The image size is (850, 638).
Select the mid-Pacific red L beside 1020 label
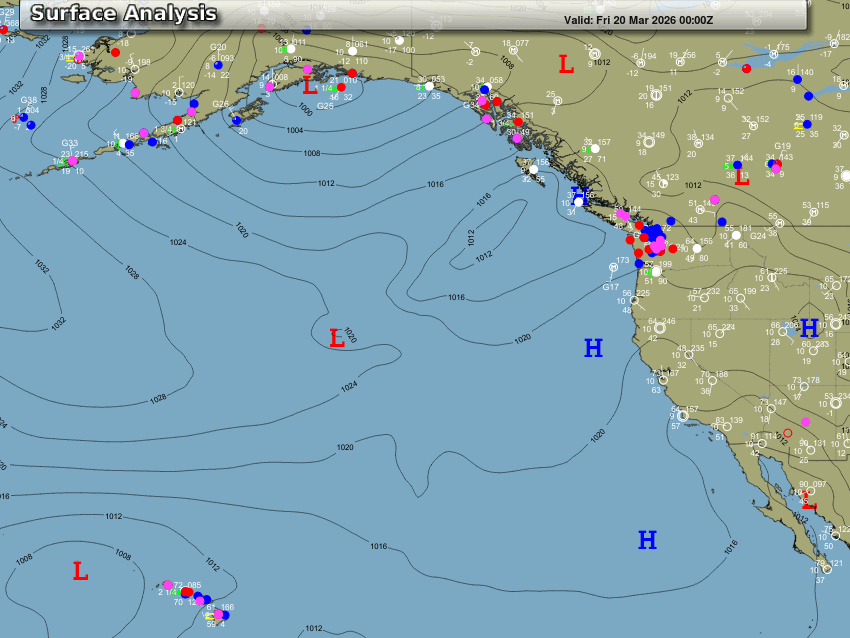pyautogui.click(x=337, y=339)
